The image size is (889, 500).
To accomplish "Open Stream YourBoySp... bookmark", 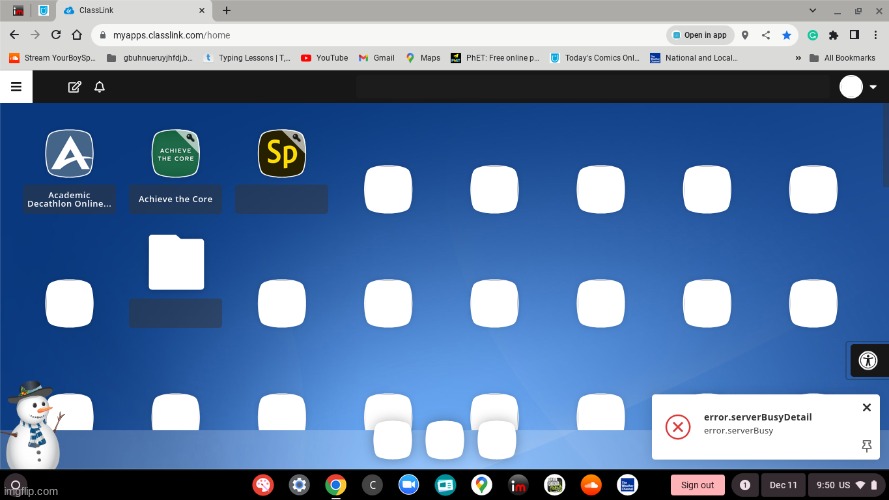I will click(53, 58).
